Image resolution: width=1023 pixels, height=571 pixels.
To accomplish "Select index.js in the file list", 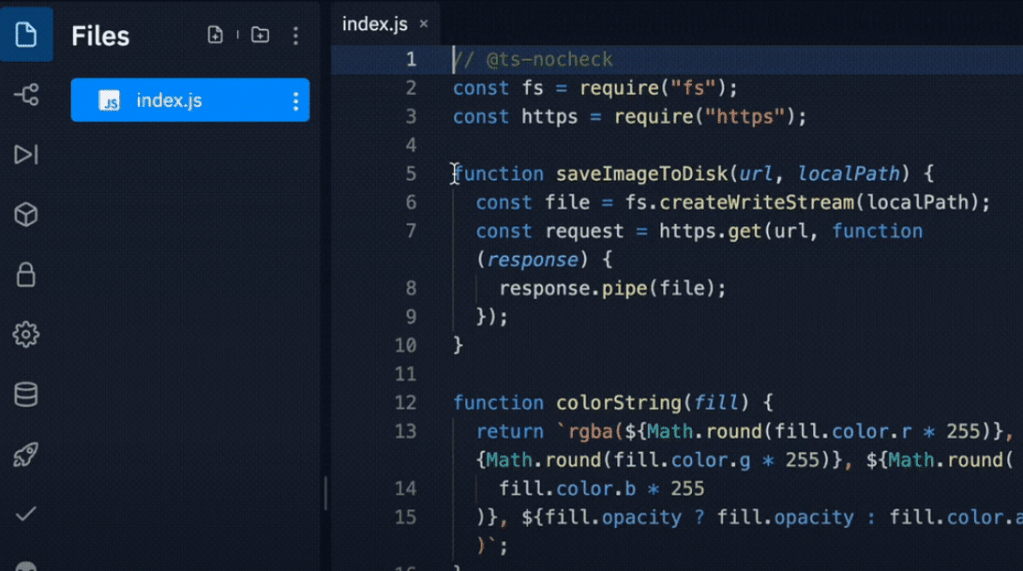I will [168, 101].
